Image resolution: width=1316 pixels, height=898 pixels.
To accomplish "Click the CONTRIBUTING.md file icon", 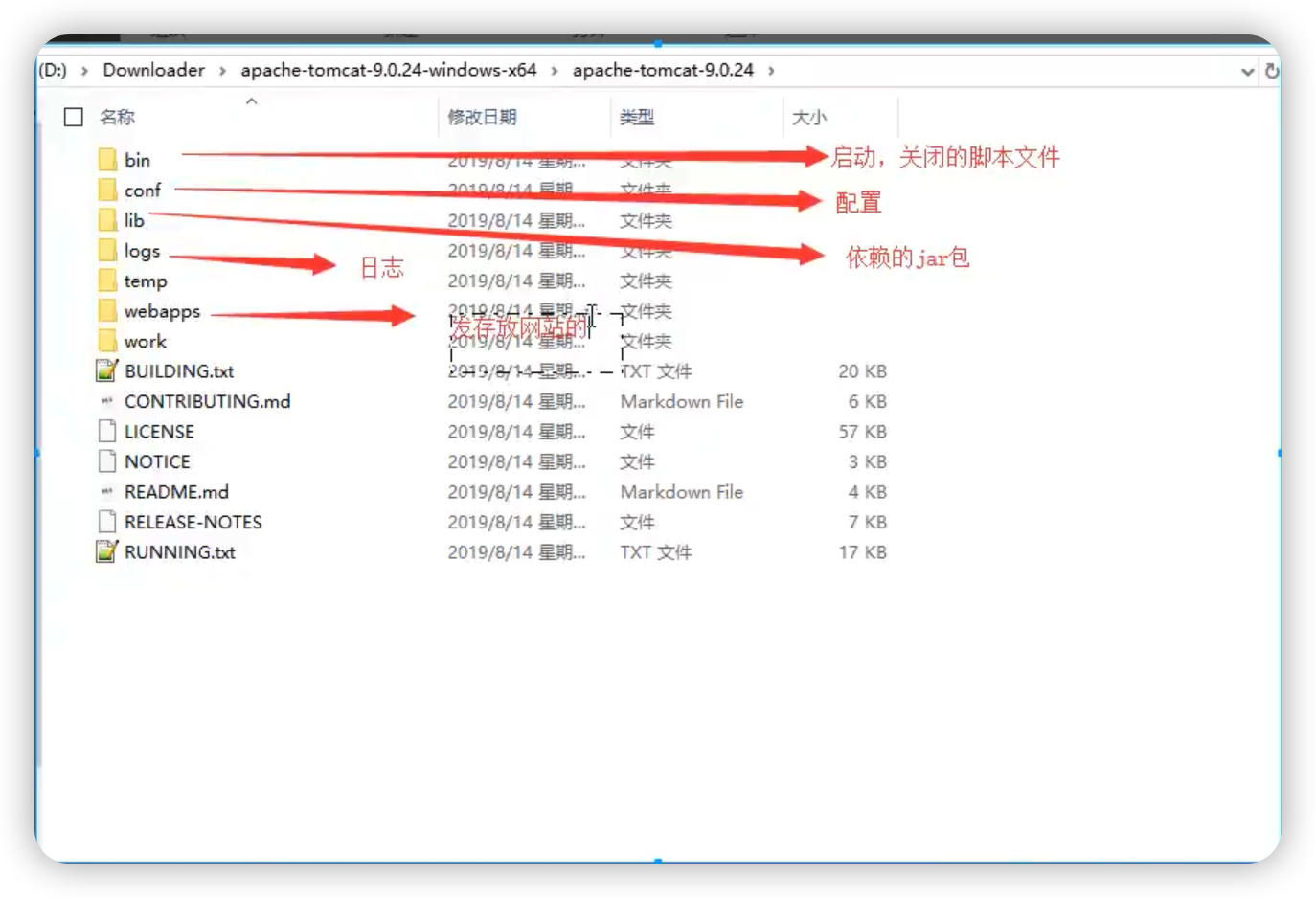I will point(107,401).
